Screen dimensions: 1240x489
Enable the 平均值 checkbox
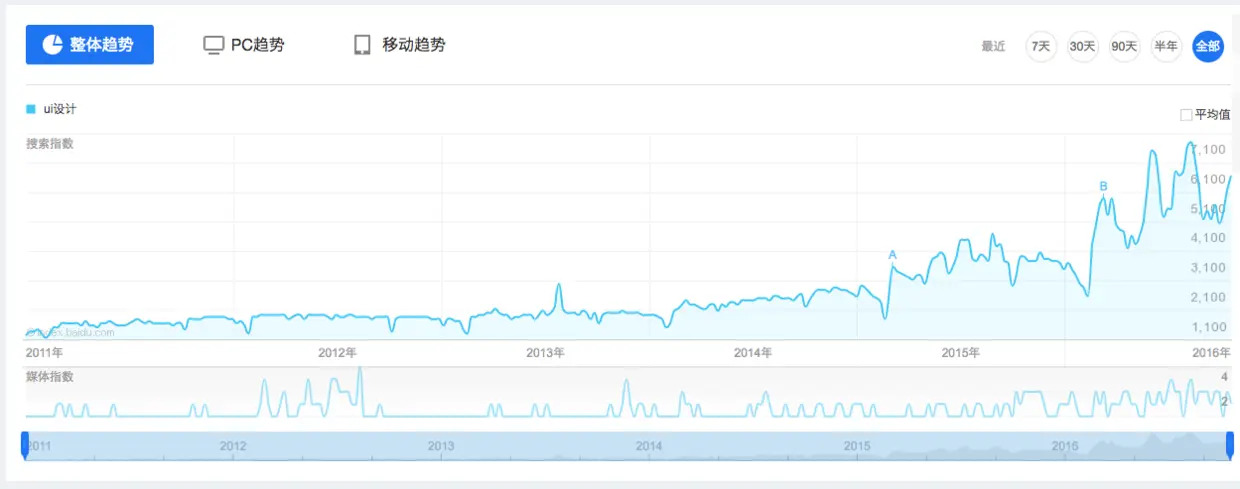coord(1187,115)
